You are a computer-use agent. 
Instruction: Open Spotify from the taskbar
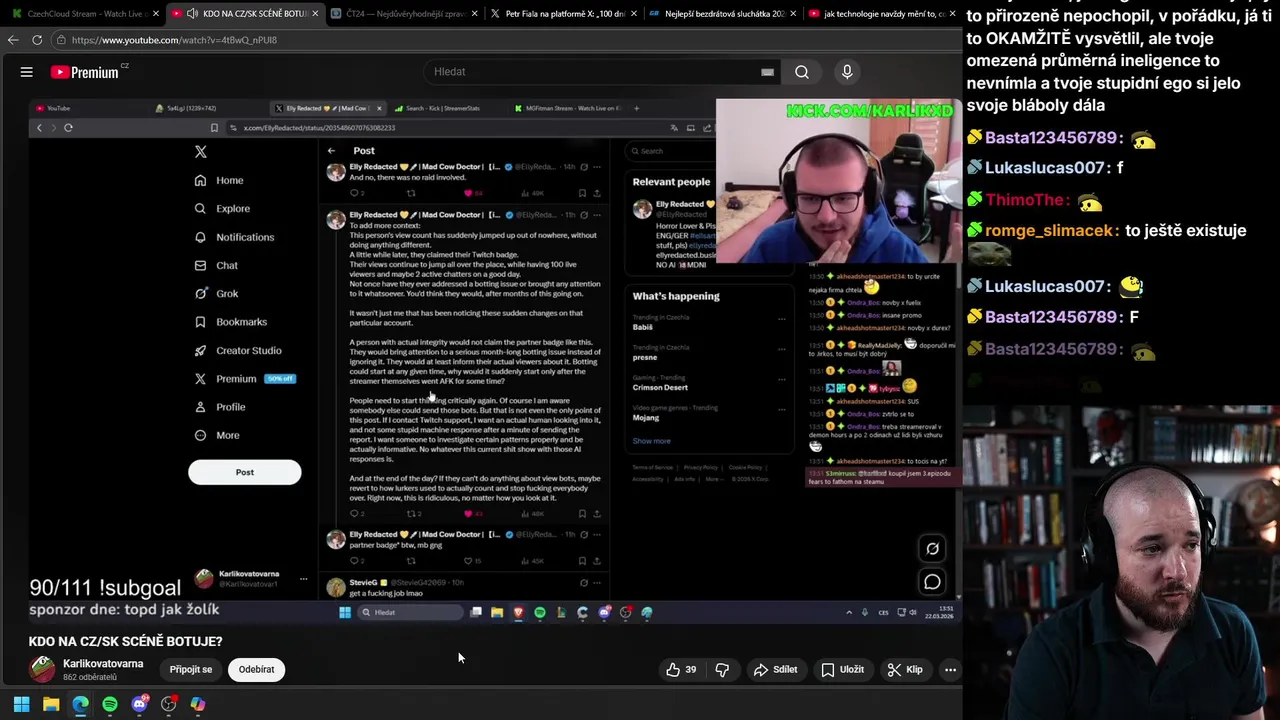pyautogui.click(x=110, y=704)
